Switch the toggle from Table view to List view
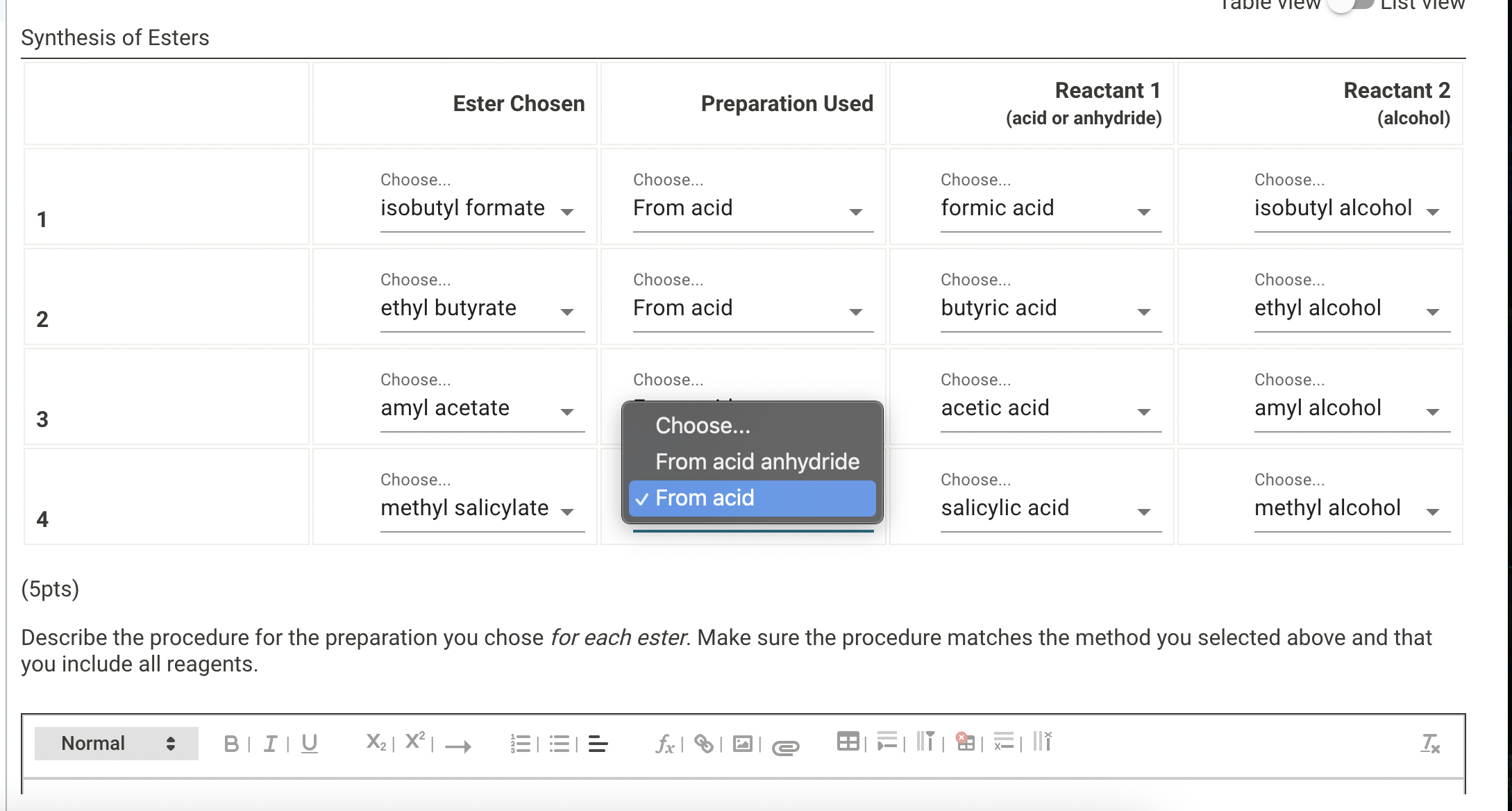Screen dimensions: 1512x811 1350,6
